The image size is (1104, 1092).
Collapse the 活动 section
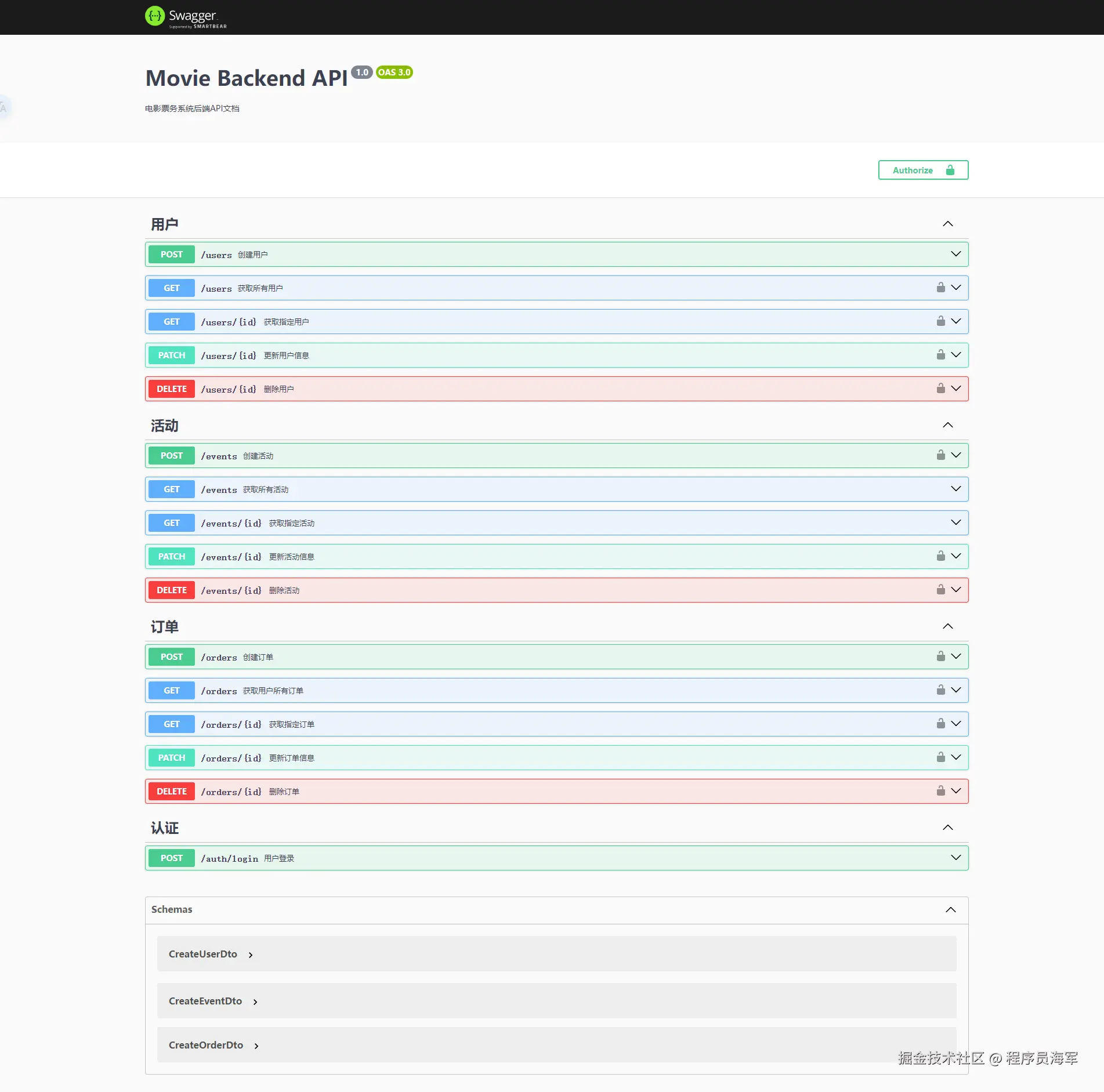(x=947, y=425)
